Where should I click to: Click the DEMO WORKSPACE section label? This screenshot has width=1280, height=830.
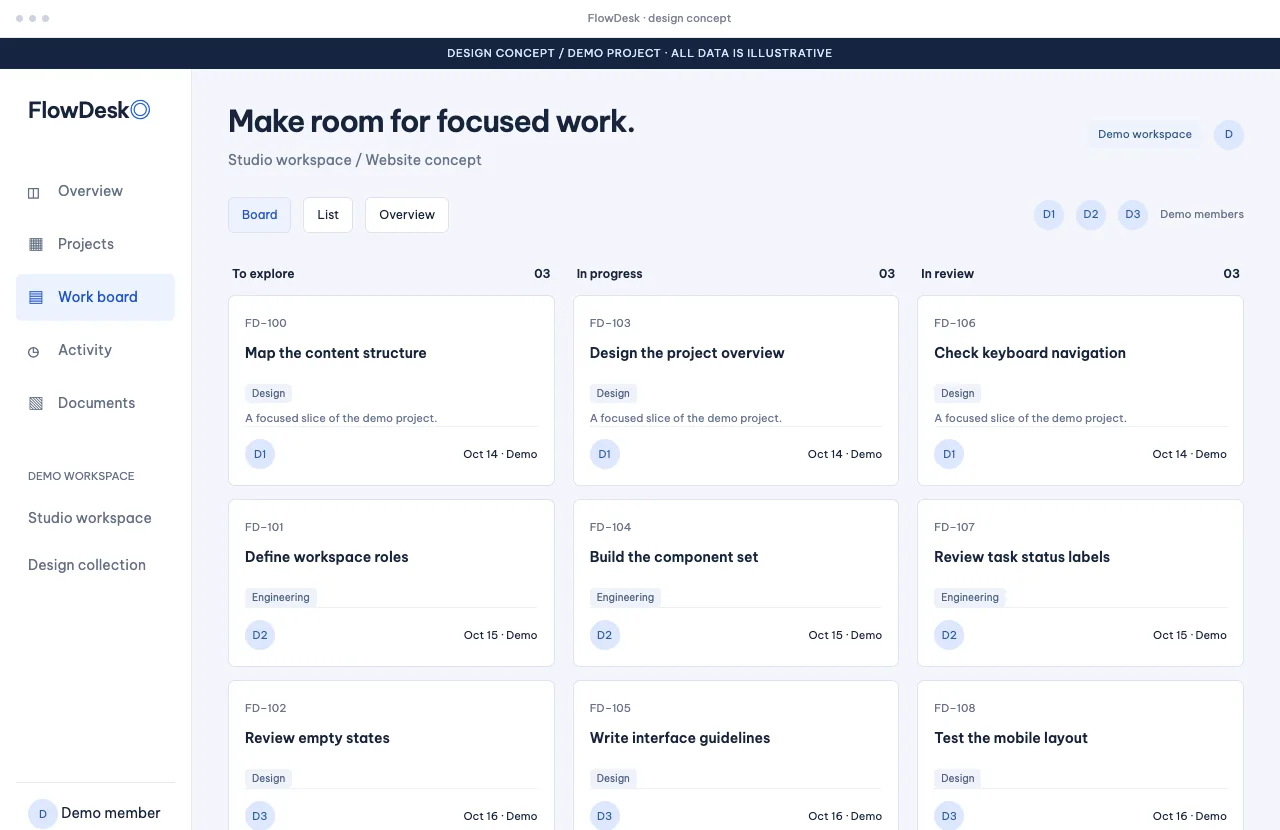click(x=81, y=476)
